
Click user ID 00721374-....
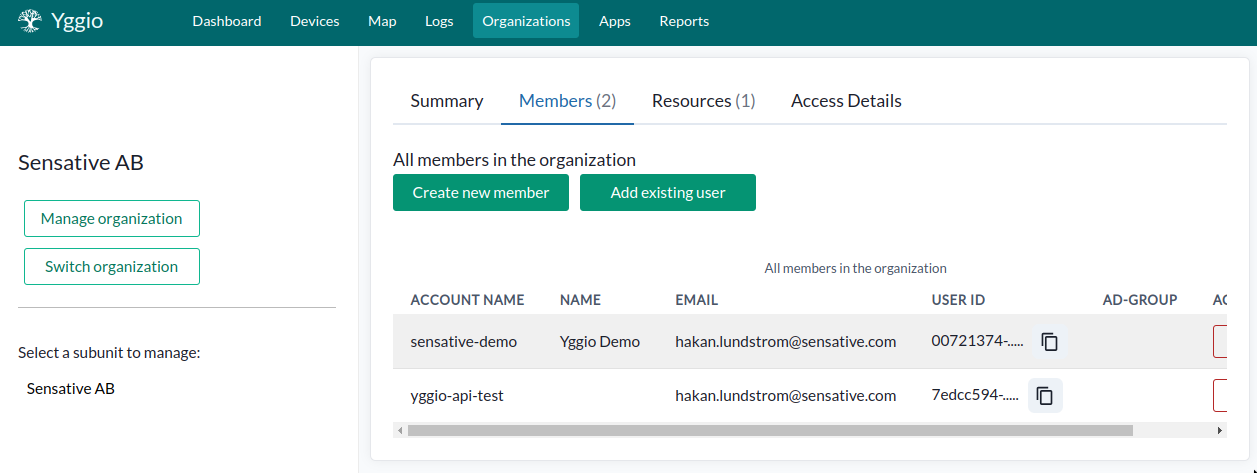click(x=977, y=342)
